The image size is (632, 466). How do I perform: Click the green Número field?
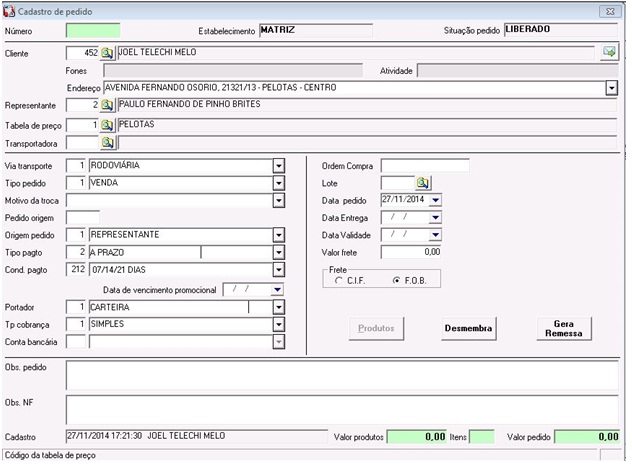pos(93,31)
